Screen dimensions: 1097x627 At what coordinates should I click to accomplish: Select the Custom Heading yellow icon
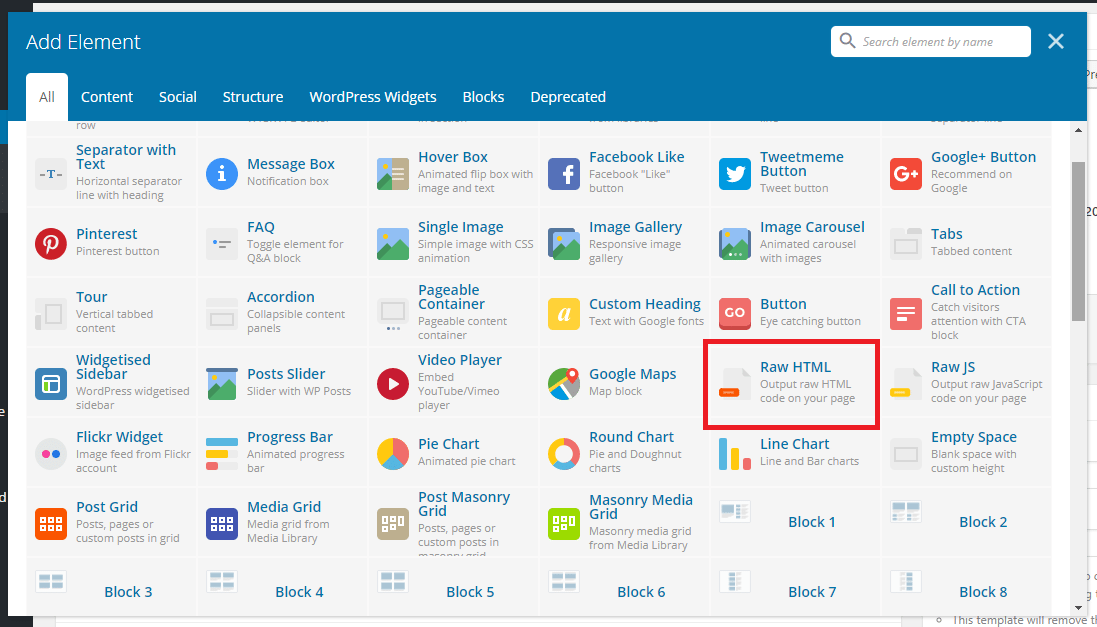[564, 314]
